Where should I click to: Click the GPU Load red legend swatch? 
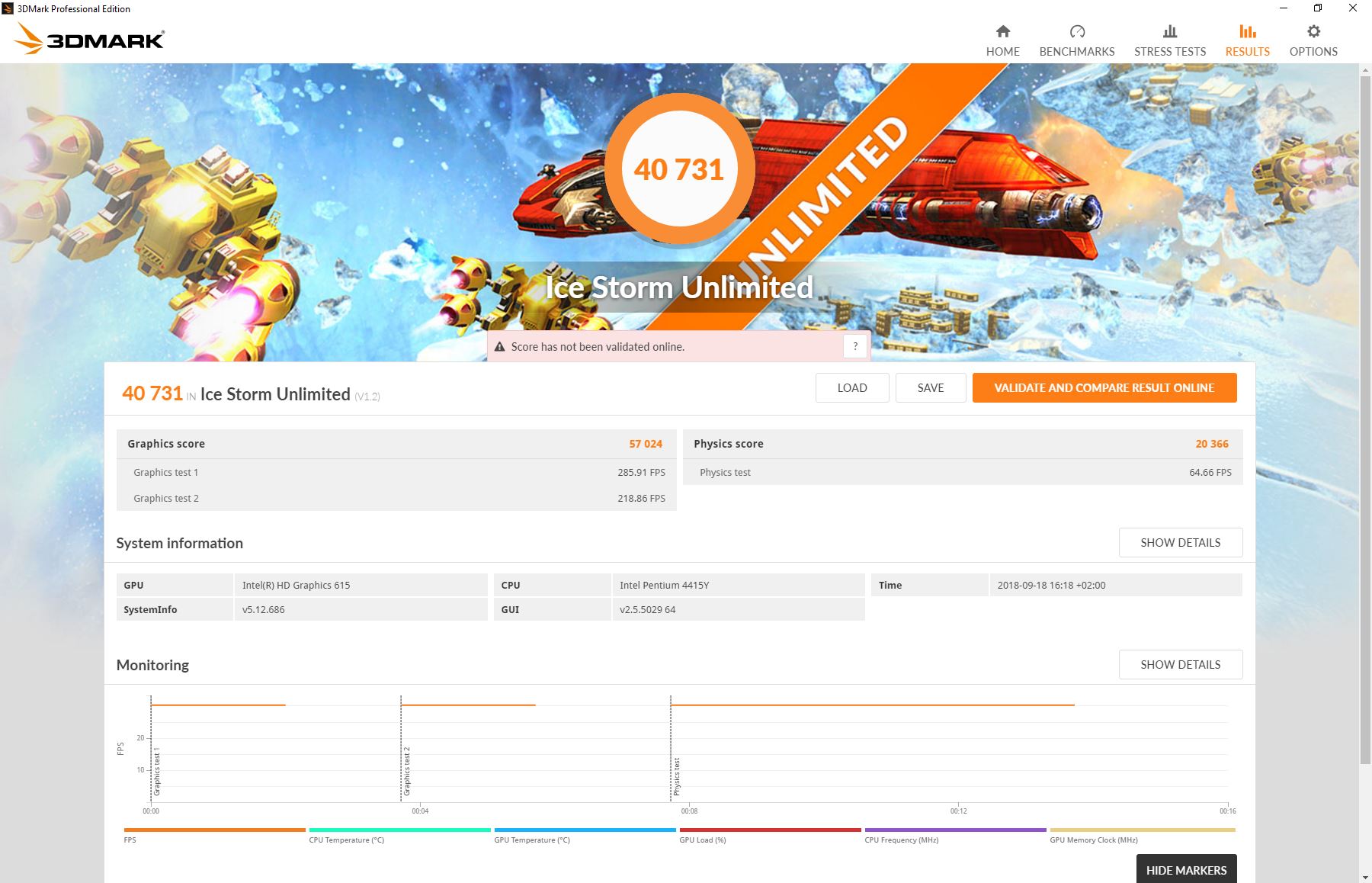coord(770,830)
